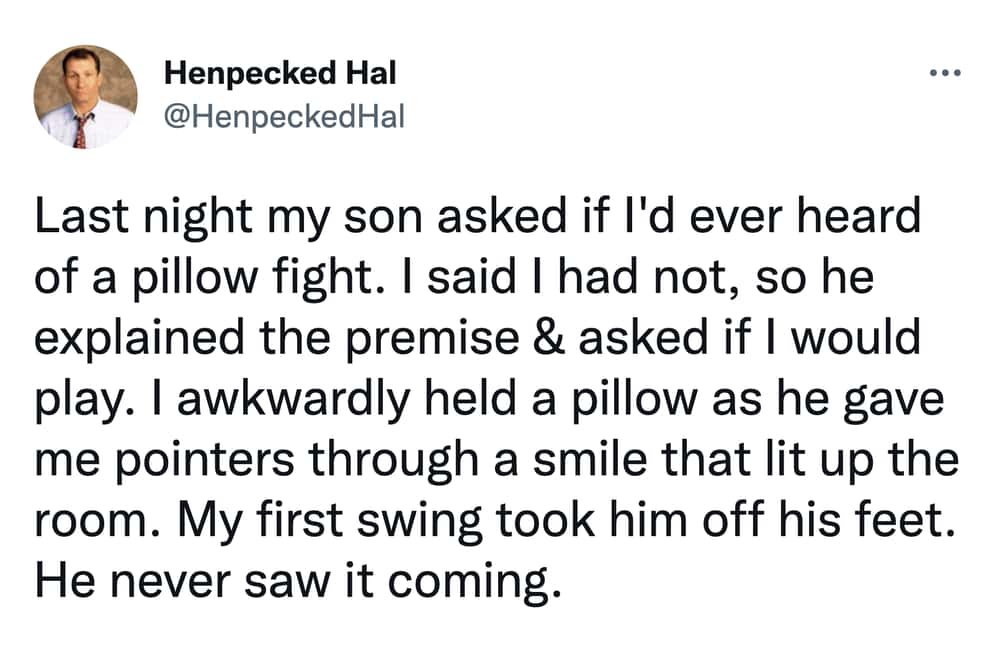Visit the @HenpeckedHal handle link
Screen dimensions: 1000x648
(x=284, y=117)
